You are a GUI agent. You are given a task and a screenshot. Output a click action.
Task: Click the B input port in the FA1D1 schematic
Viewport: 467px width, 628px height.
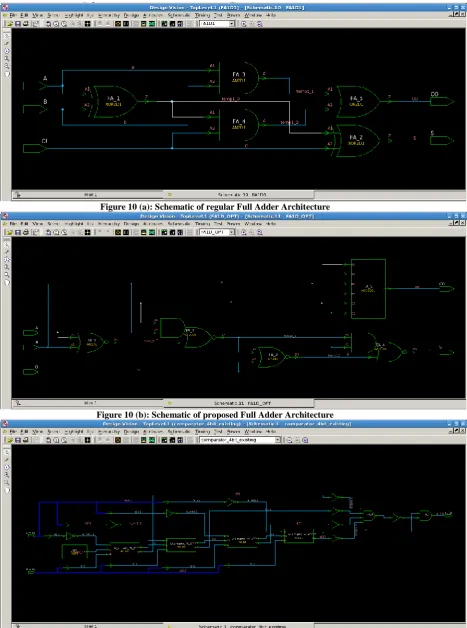coord(34,109)
